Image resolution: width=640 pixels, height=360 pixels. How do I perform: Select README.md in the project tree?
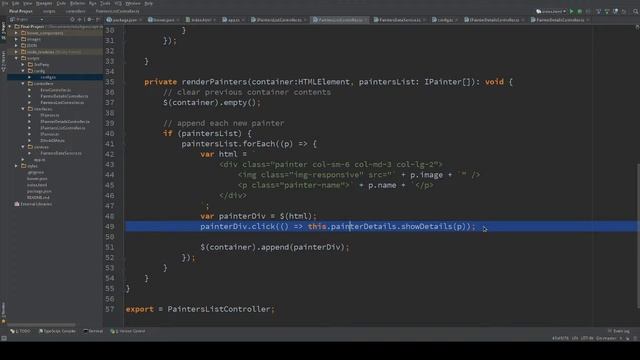coord(38,198)
